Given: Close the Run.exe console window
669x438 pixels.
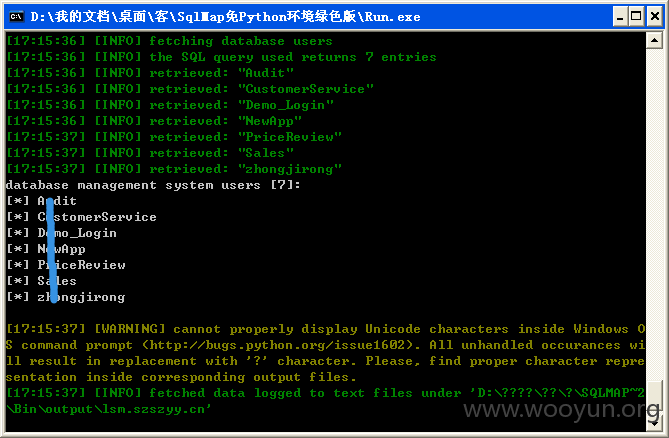Looking at the screenshot, I should coord(654,17).
